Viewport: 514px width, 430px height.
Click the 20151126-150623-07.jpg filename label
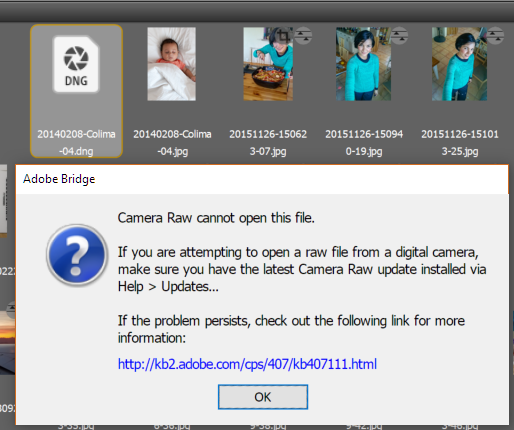pyautogui.click(x=268, y=143)
